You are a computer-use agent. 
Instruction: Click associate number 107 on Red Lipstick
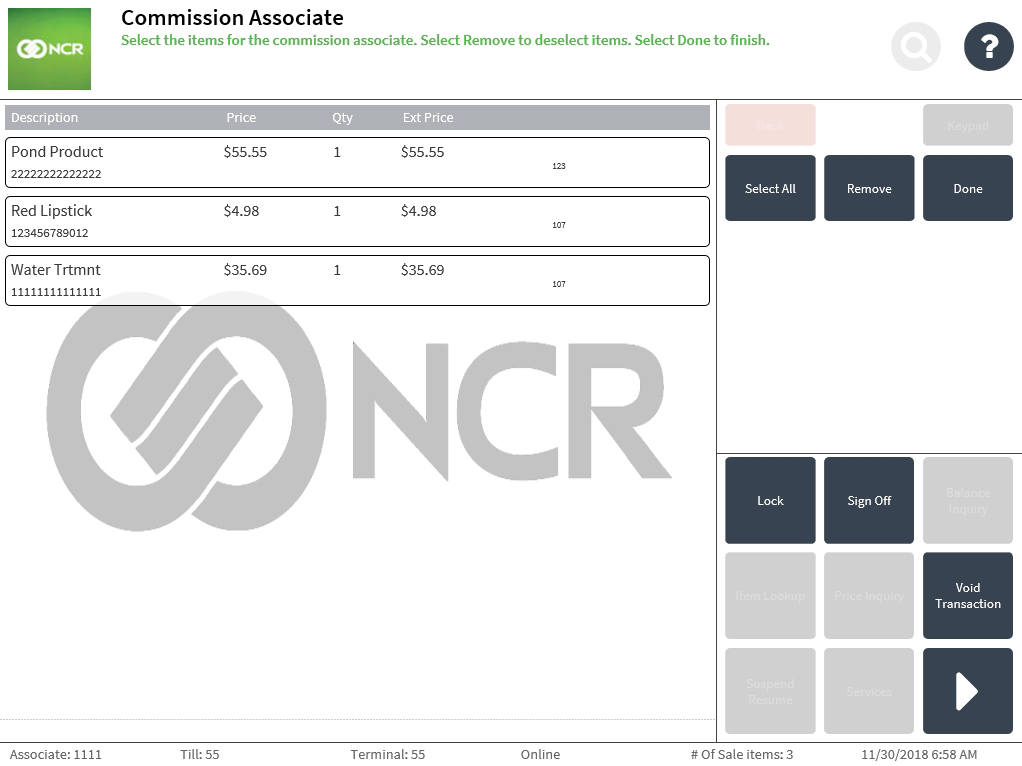(x=559, y=225)
